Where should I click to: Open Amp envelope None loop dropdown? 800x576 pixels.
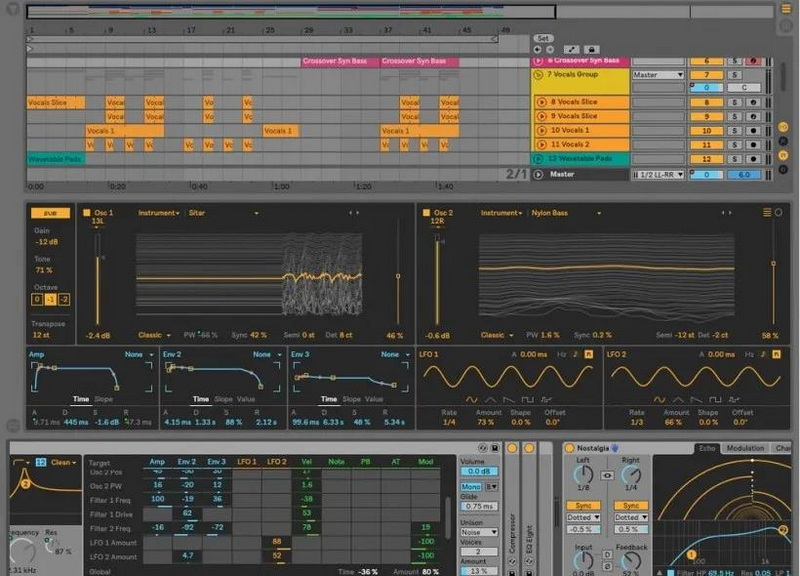(139, 354)
